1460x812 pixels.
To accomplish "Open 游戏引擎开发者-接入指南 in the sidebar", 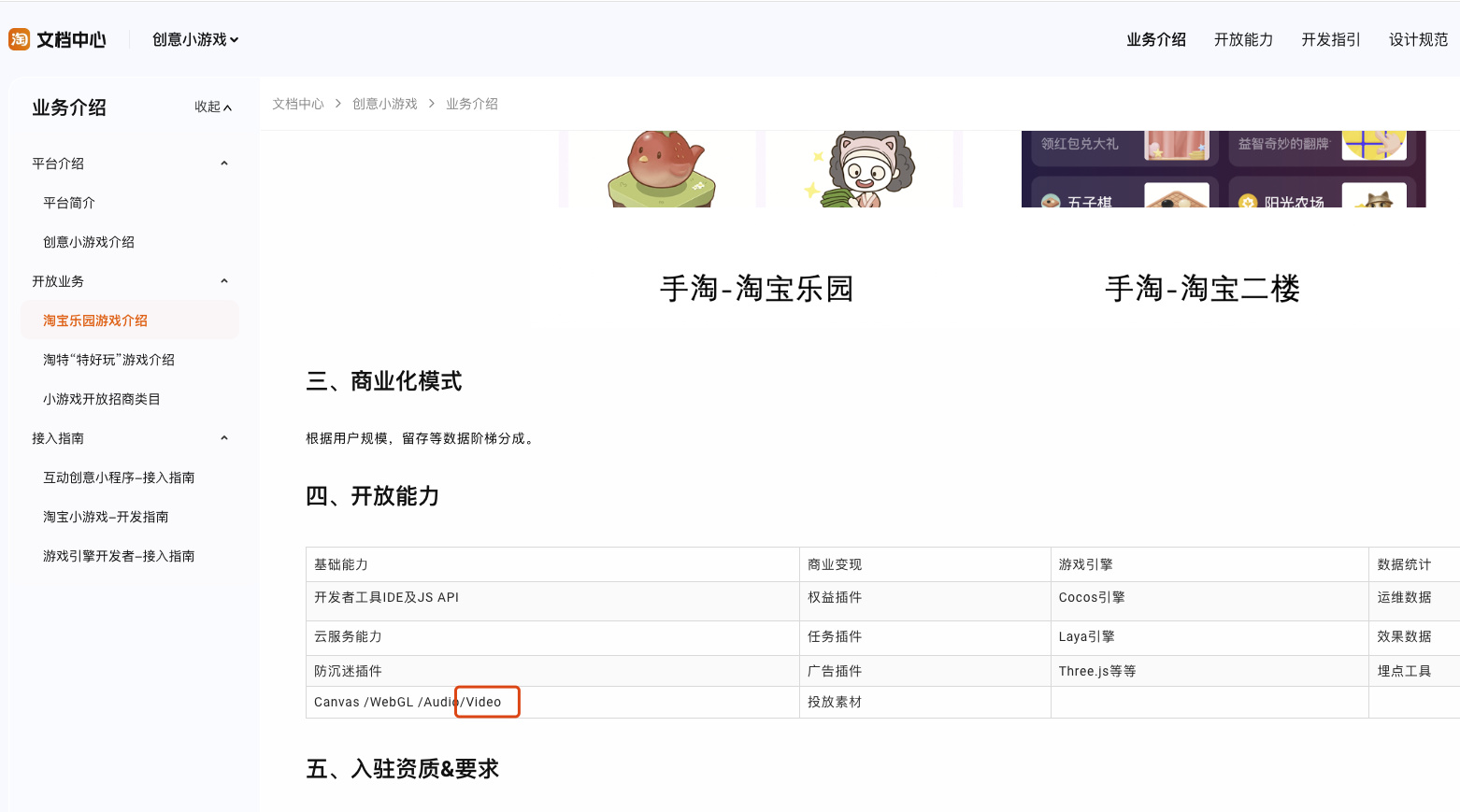I will (x=119, y=556).
